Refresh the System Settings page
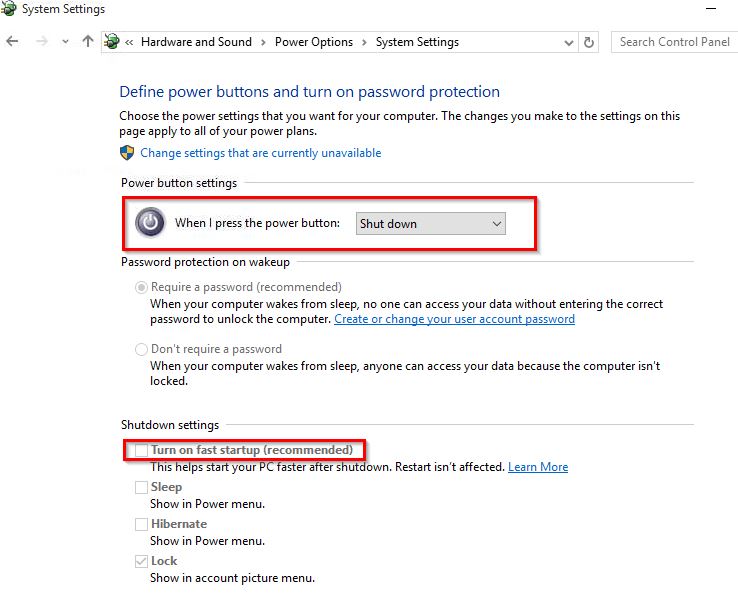The image size is (738, 610). [x=589, y=42]
